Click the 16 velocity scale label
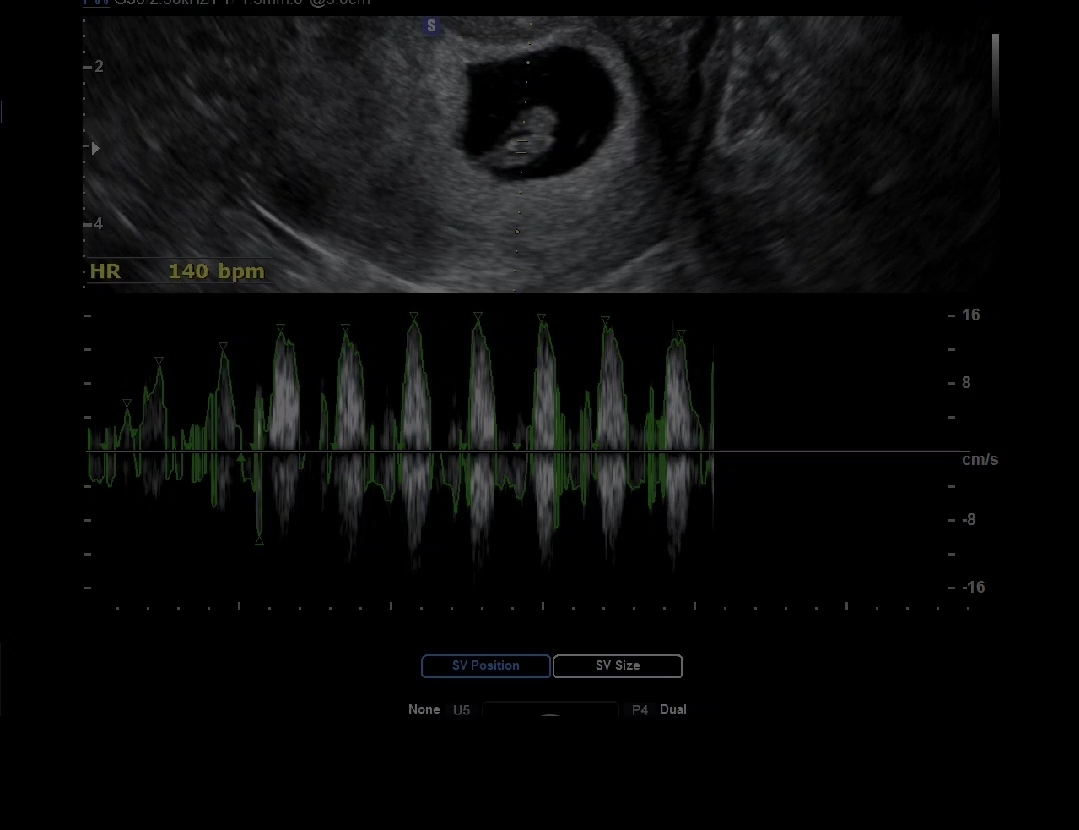Screen dimensions: 1079x830 970,315
